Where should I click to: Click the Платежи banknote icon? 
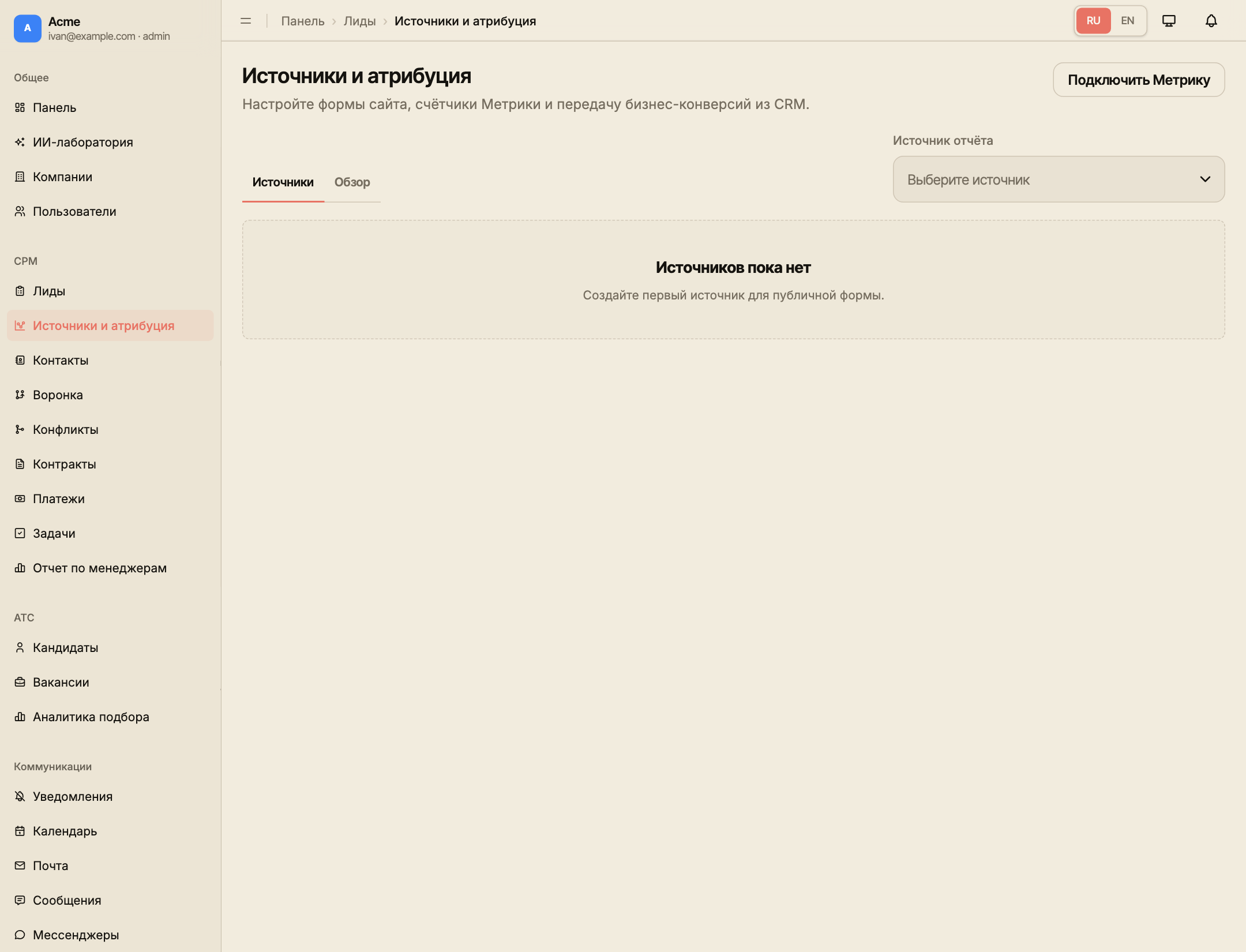click(20, 499)
